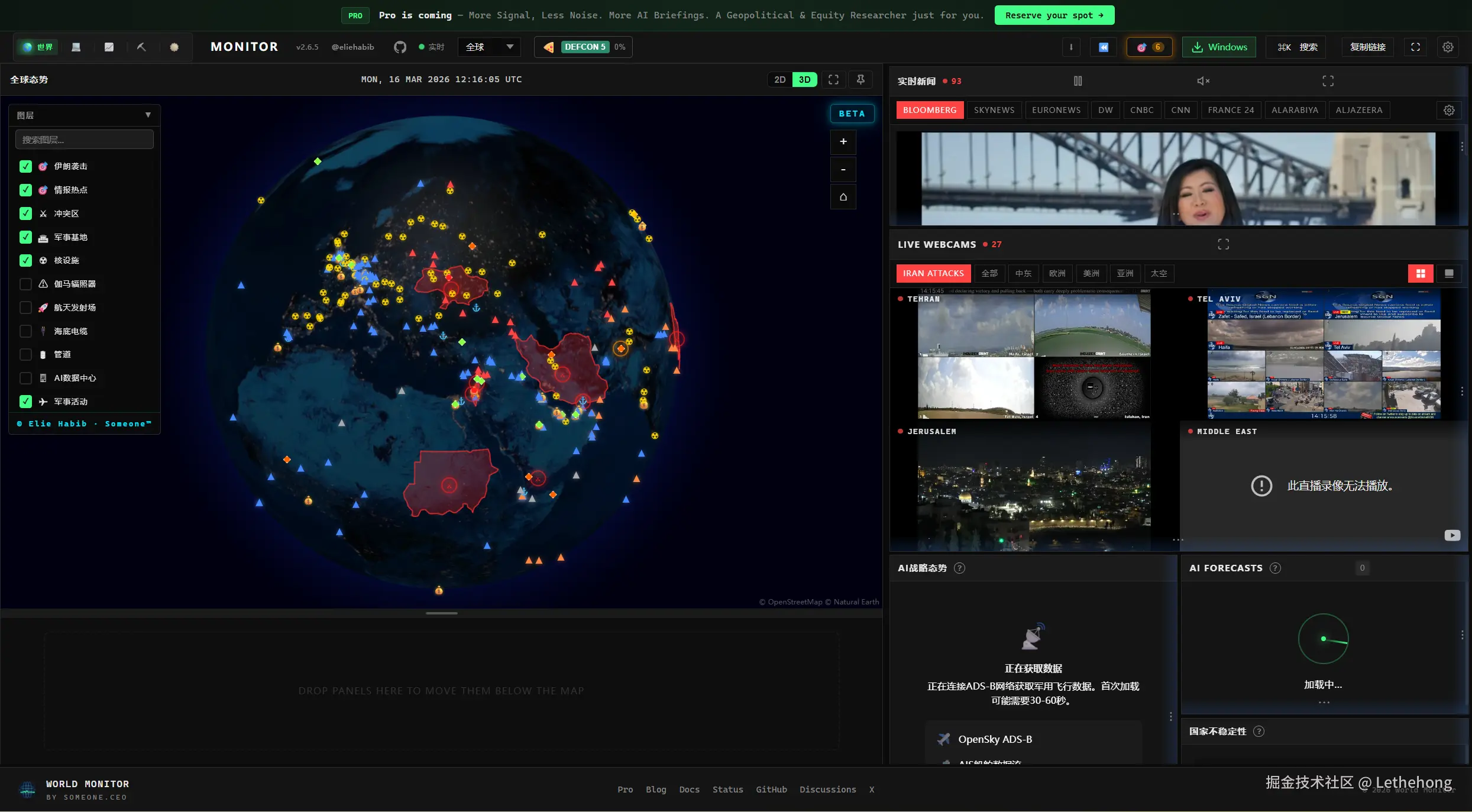Pin the global situation map panel

click(x=860, y=79)
